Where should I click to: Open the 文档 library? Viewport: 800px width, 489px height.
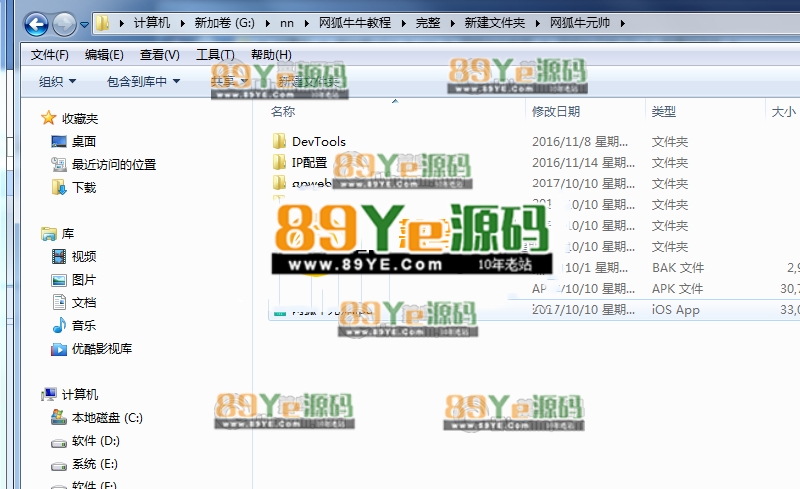(84, 303)
